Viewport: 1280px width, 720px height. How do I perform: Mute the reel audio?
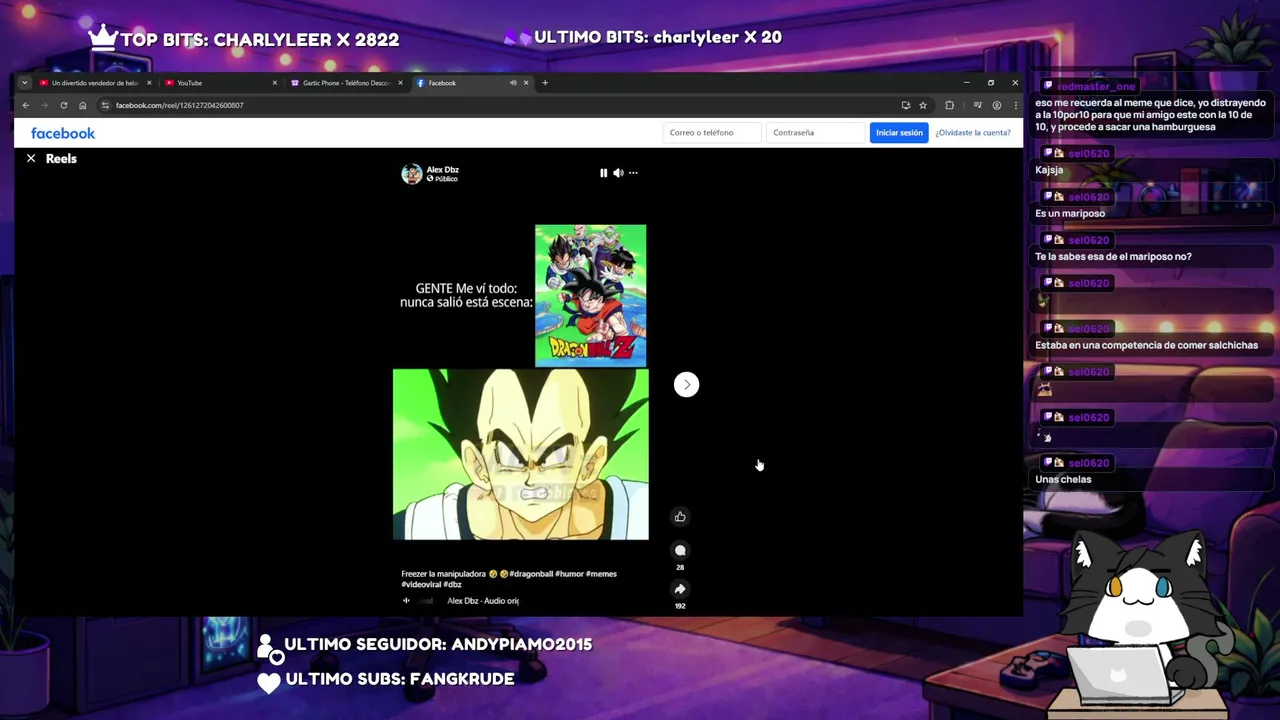[x=618, y=173]
